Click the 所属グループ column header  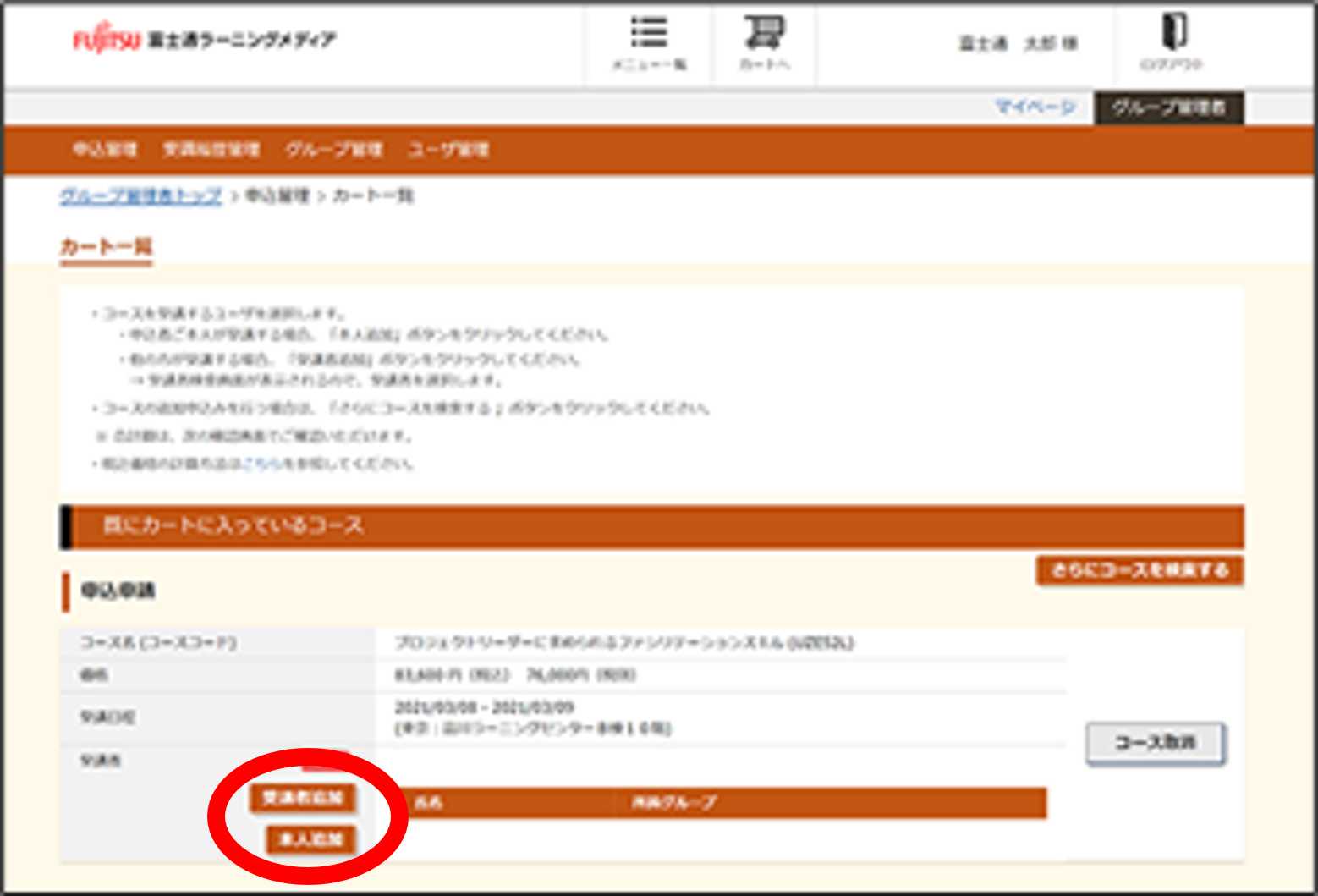(x=673, y=802)
